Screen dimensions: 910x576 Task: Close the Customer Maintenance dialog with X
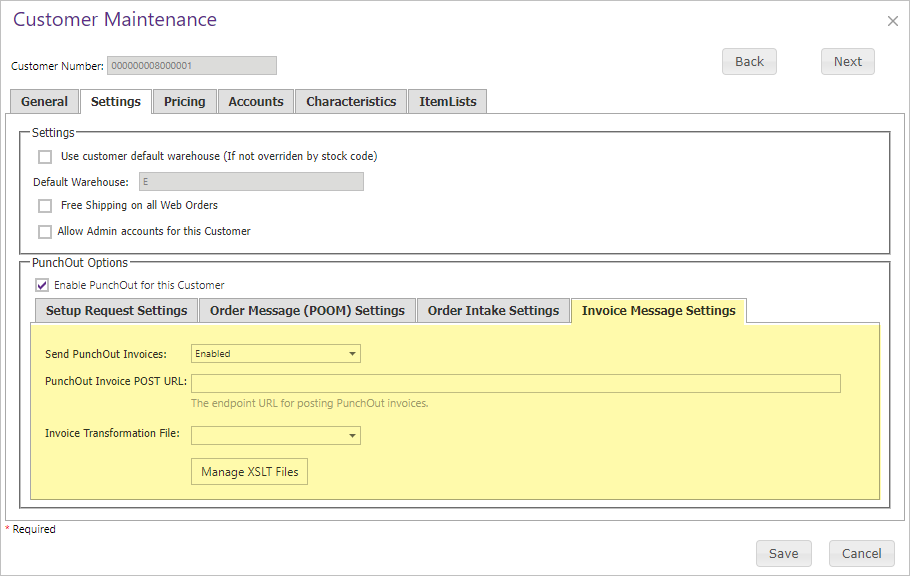point(892,21)
